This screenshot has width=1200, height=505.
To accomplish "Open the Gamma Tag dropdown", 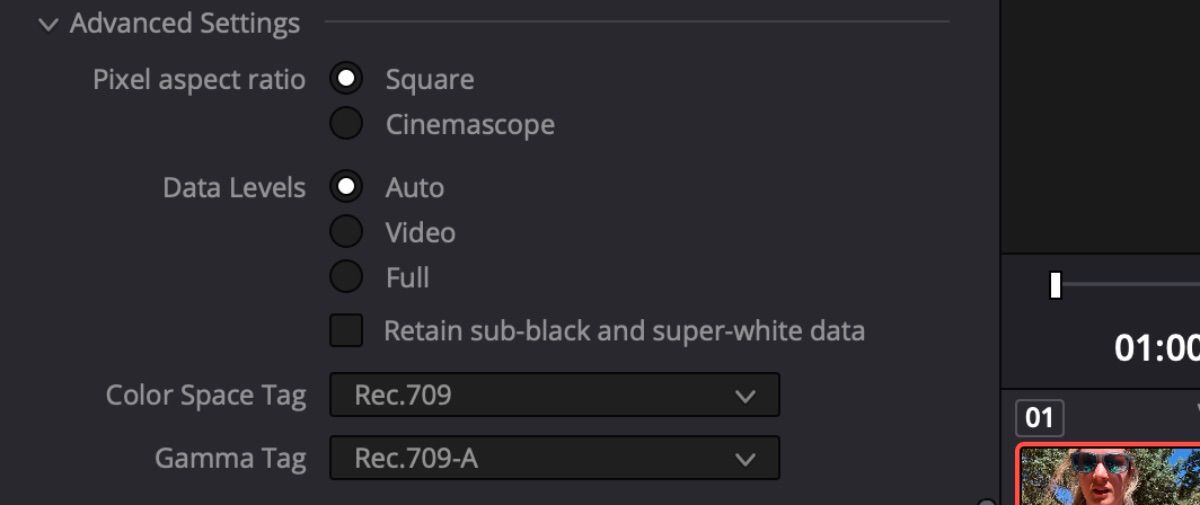I will click(x=554, y=458).
